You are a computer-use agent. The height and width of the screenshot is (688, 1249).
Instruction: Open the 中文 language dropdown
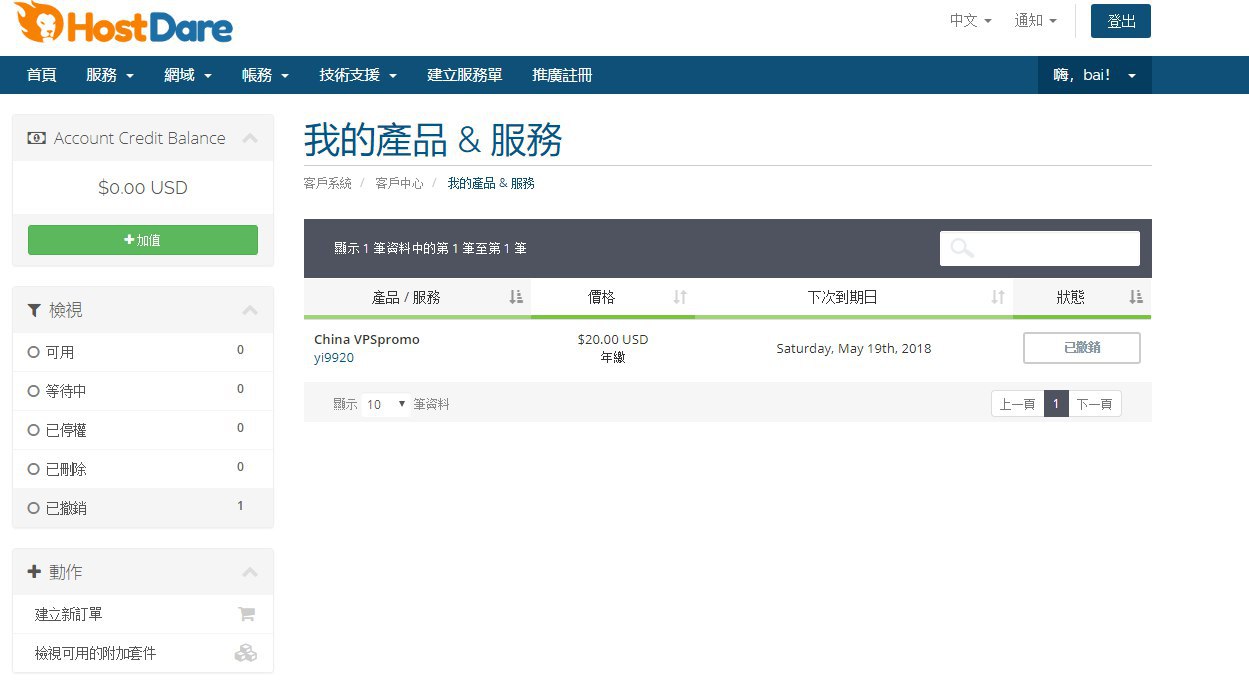[x=970, y=21]
